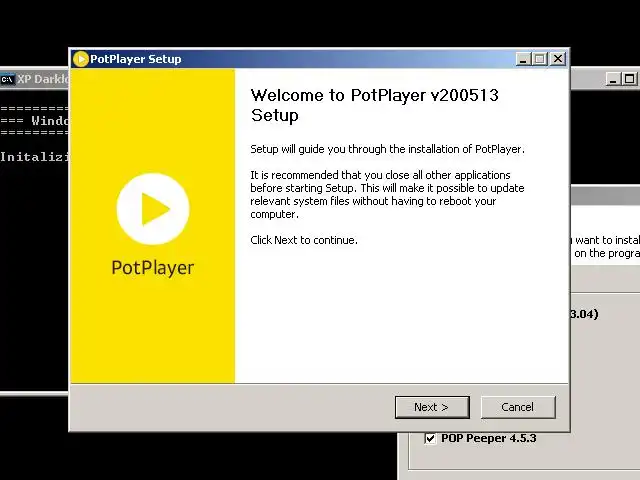Click the white play logo on the yellow panel
Image resolution: width=640 pixels, height=480 pixels.
point(153,209)
